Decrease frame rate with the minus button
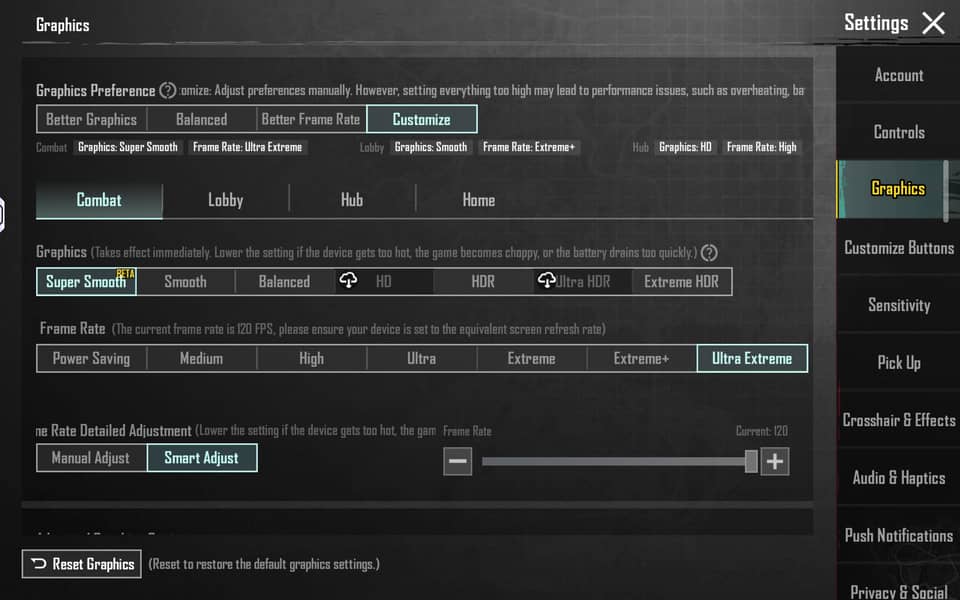960x600 pixels. (457, 461)
